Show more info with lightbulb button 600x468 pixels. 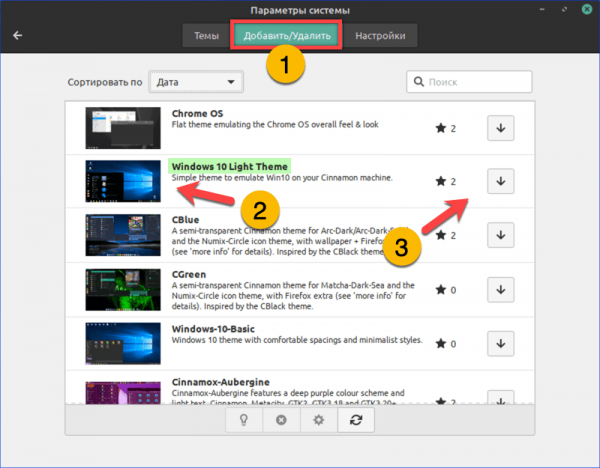pyautogui.click(x=244, y=420)
